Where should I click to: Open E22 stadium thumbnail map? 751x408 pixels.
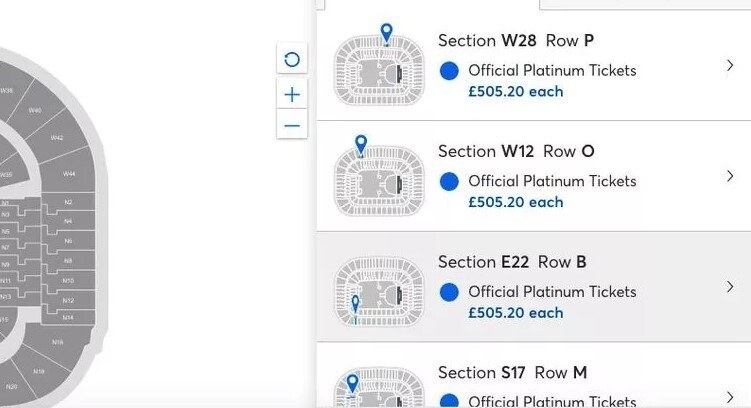click(x=379, y=292)
